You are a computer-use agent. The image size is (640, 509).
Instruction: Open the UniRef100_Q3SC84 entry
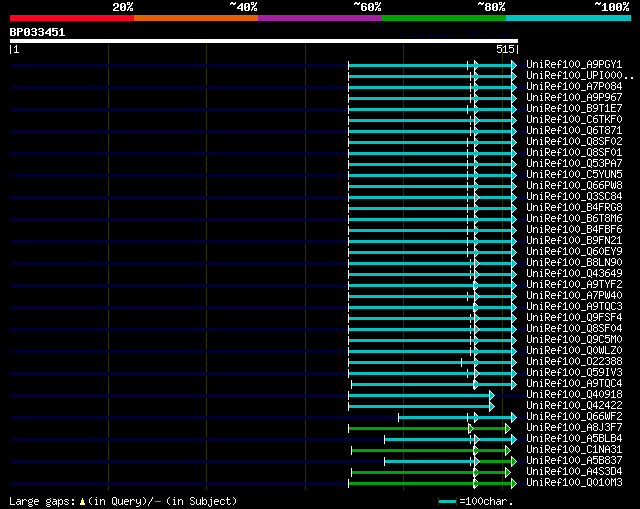click(574, 197)
